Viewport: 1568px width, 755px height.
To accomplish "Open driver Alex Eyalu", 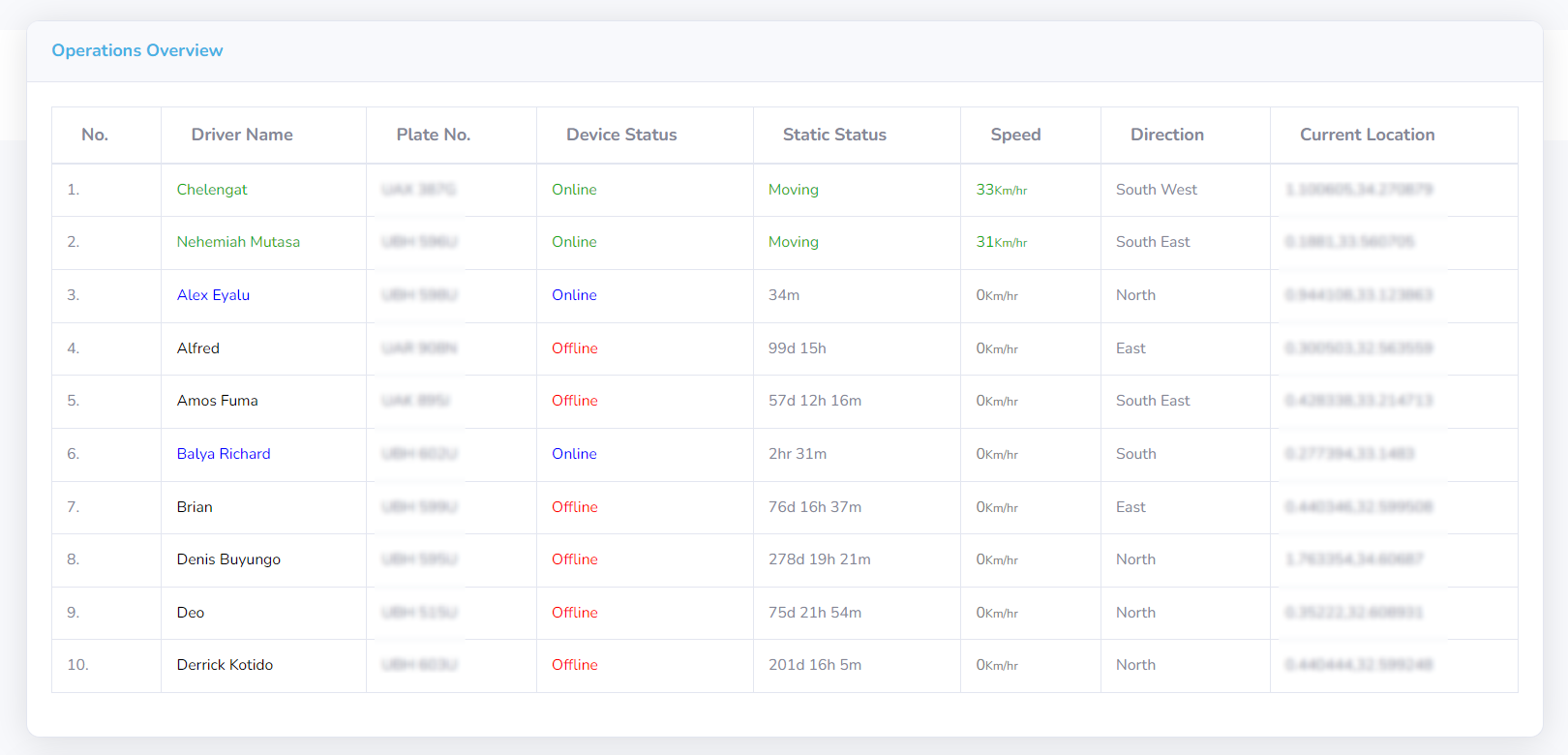I will pos(213,295).
